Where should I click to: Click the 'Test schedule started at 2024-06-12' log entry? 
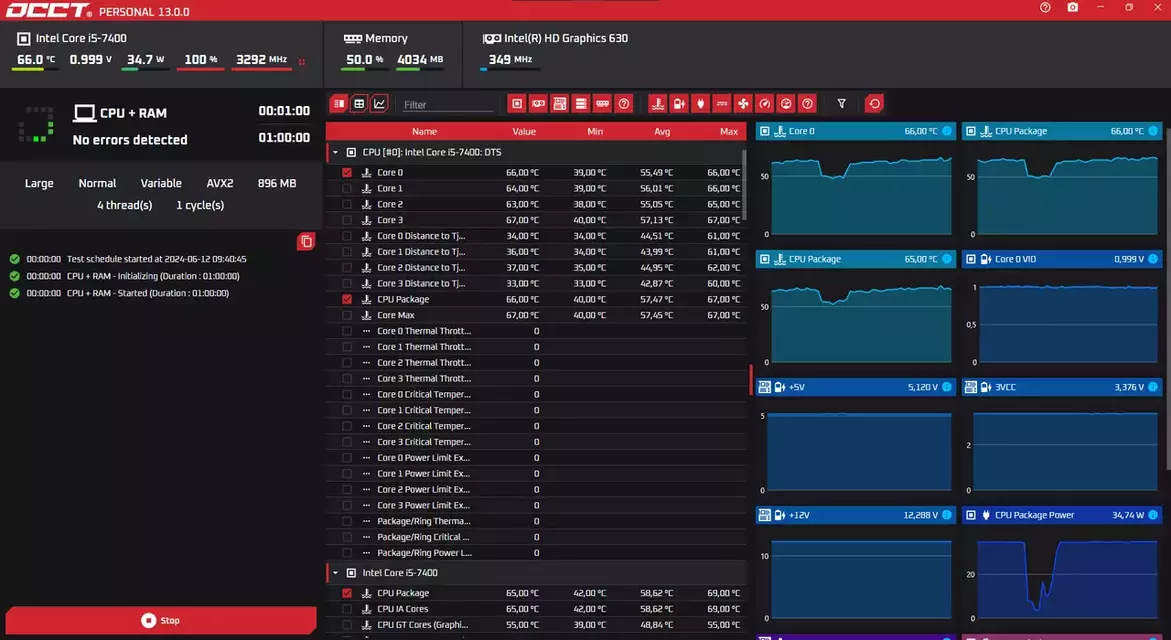tap(156, 259)
